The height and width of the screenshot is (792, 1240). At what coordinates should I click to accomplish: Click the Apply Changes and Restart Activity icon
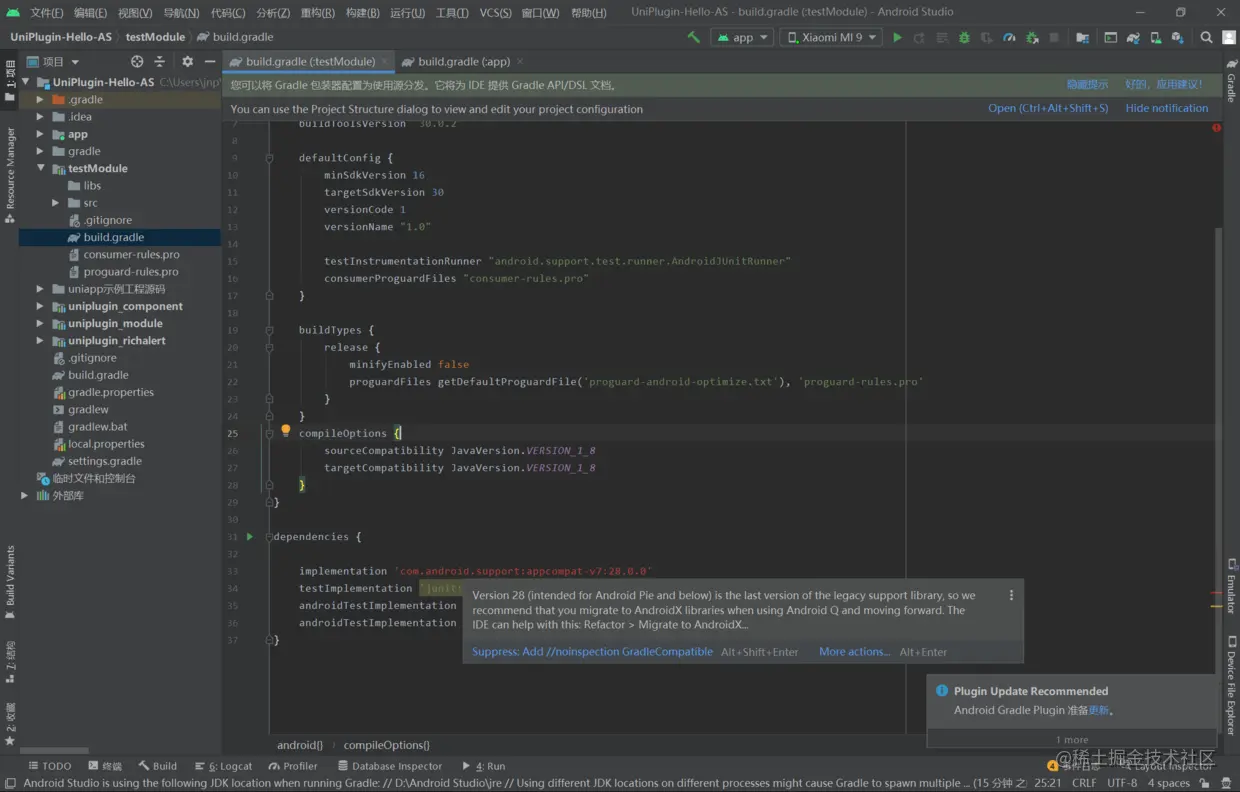pyautogui.click(x=919, y=37)
